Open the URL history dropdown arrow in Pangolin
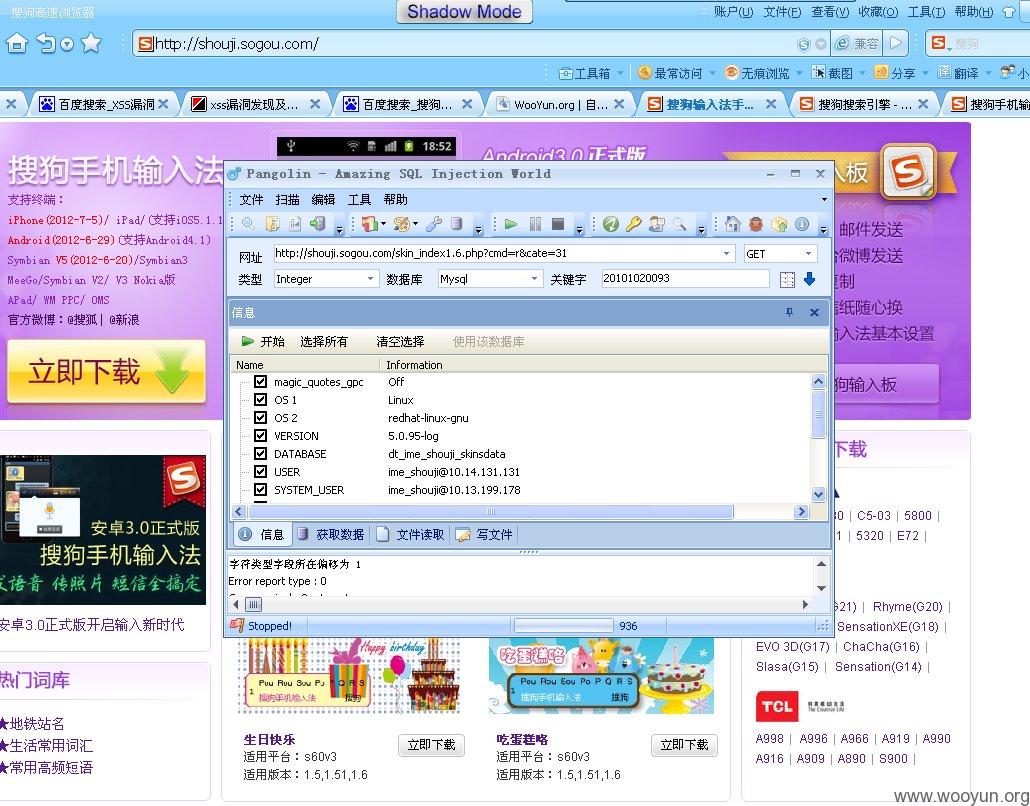This screenshot has height=806, width=1030. pyautogui.click(x=727, y=254)
